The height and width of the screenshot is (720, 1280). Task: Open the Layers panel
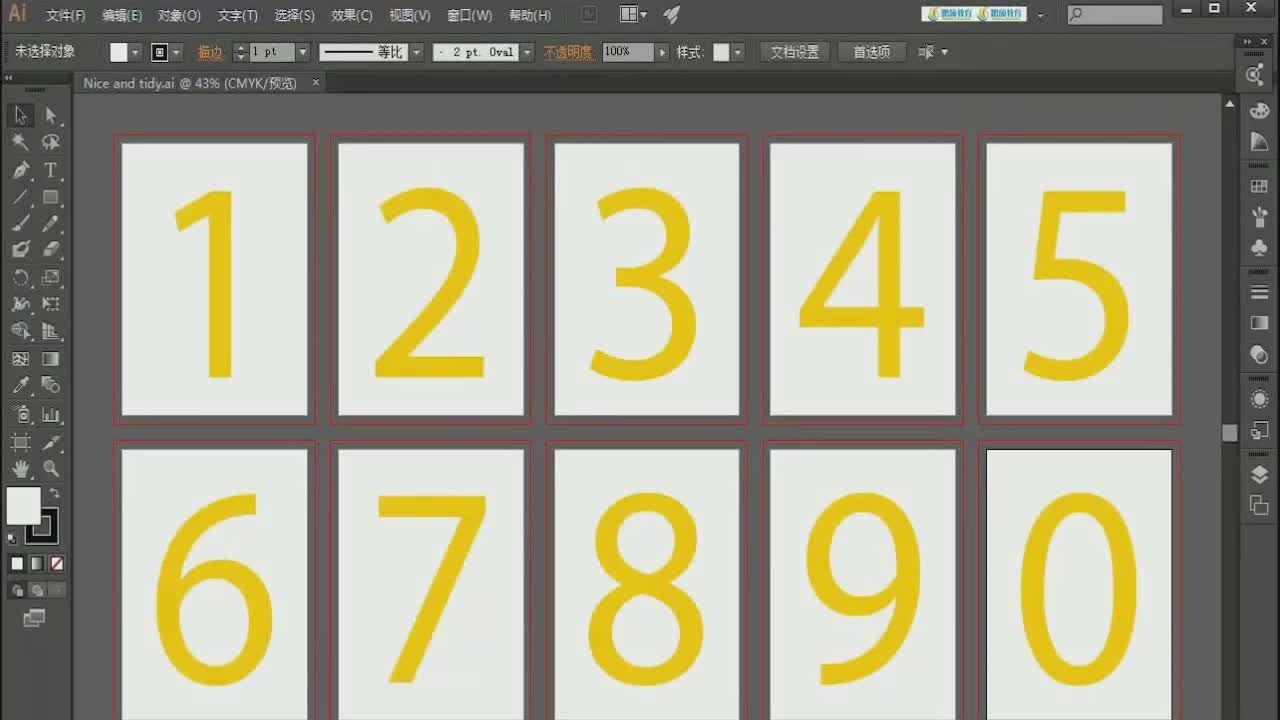point(1259,474)
